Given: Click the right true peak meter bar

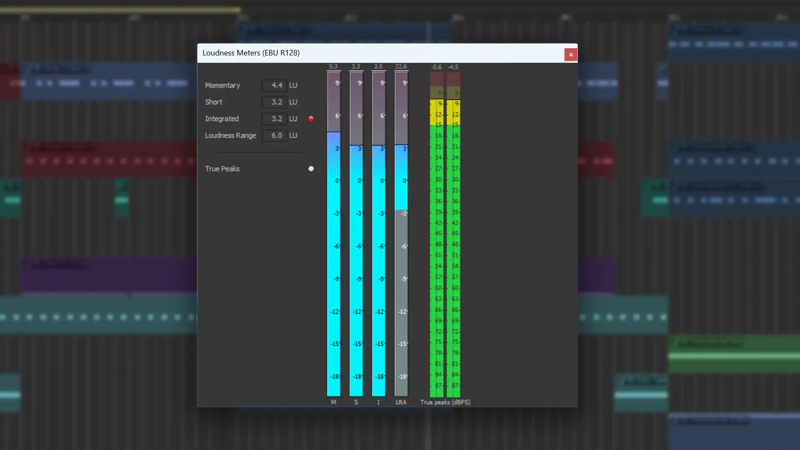Looking at the screenshot, I should 453,234.
